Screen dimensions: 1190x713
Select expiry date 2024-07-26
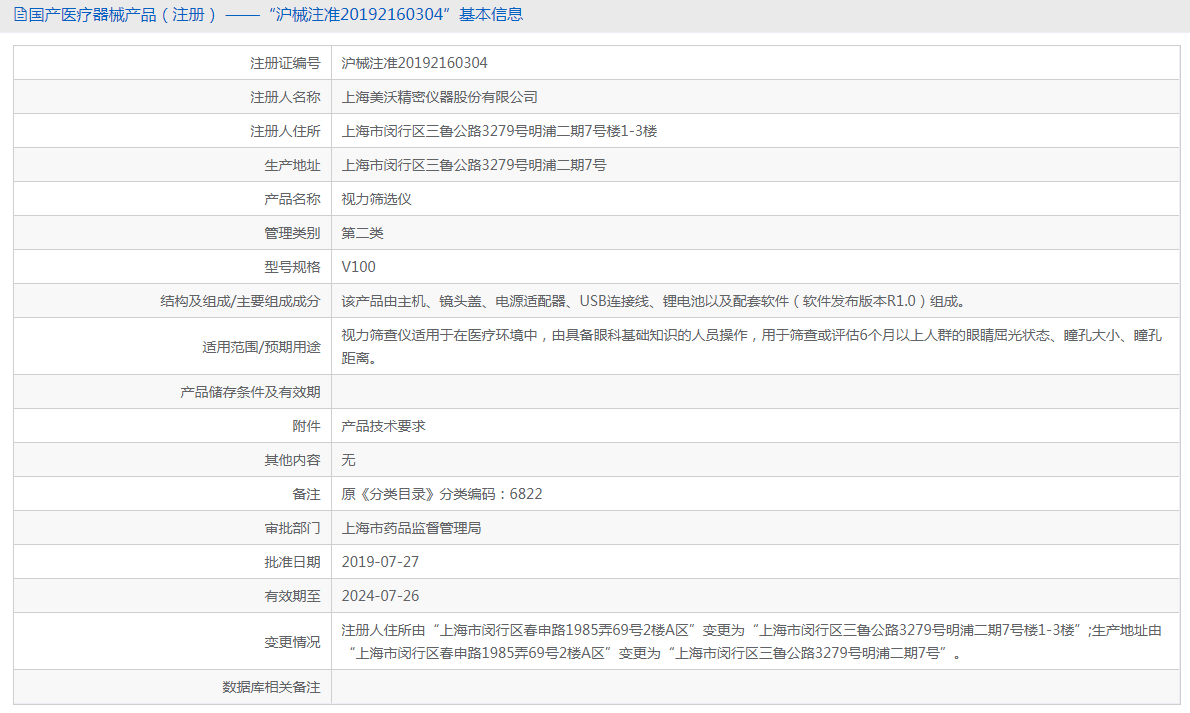point(380,596)
